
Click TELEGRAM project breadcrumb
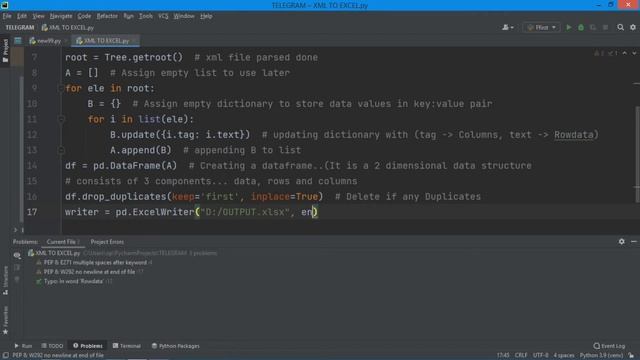point(20,28)
